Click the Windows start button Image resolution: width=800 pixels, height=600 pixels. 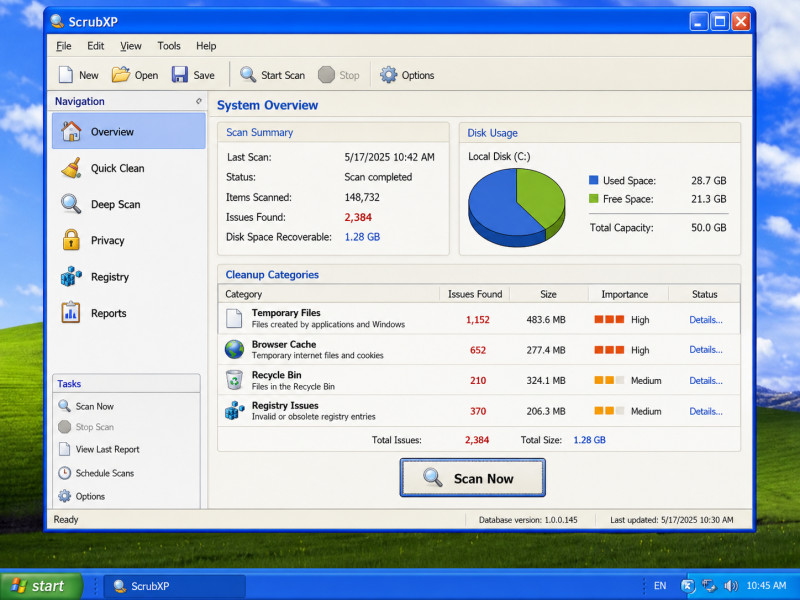pyautogui.click(x=41, y=586)
